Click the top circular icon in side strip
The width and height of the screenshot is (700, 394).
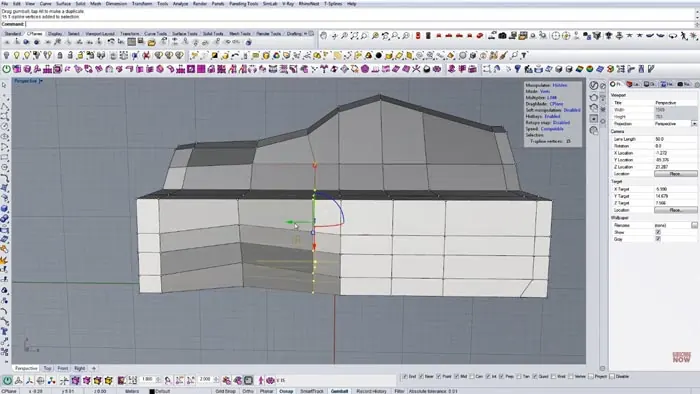point(593,85)
